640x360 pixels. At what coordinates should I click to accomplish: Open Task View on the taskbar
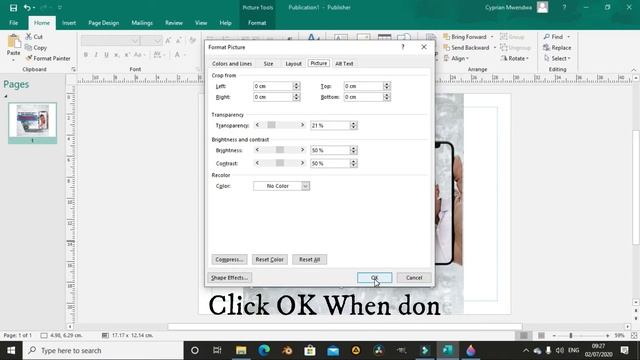click(x=217, y=350)
